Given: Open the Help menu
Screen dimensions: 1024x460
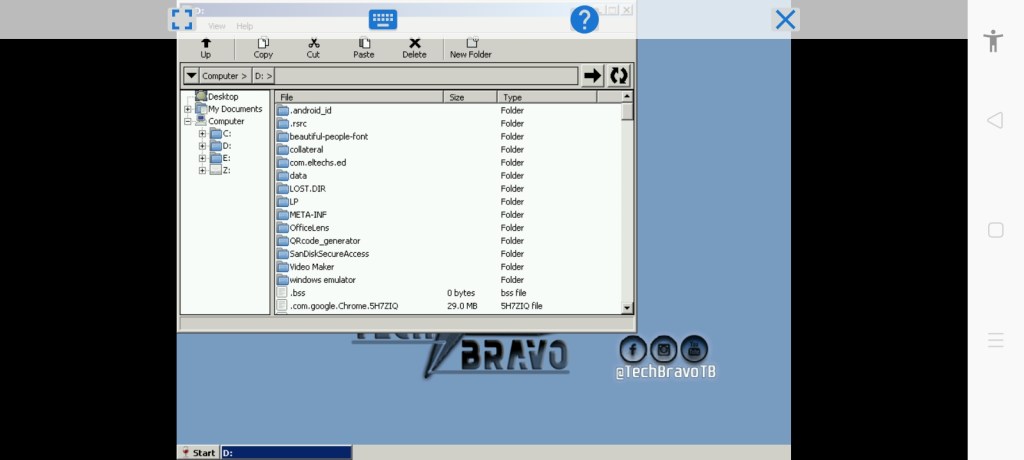Looking at the screenshot, I should pyautogui.click(x=245, y=26).
